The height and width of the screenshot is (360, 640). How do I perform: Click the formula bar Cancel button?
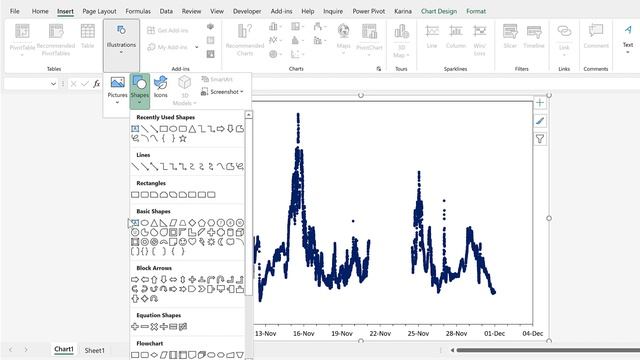73,84
